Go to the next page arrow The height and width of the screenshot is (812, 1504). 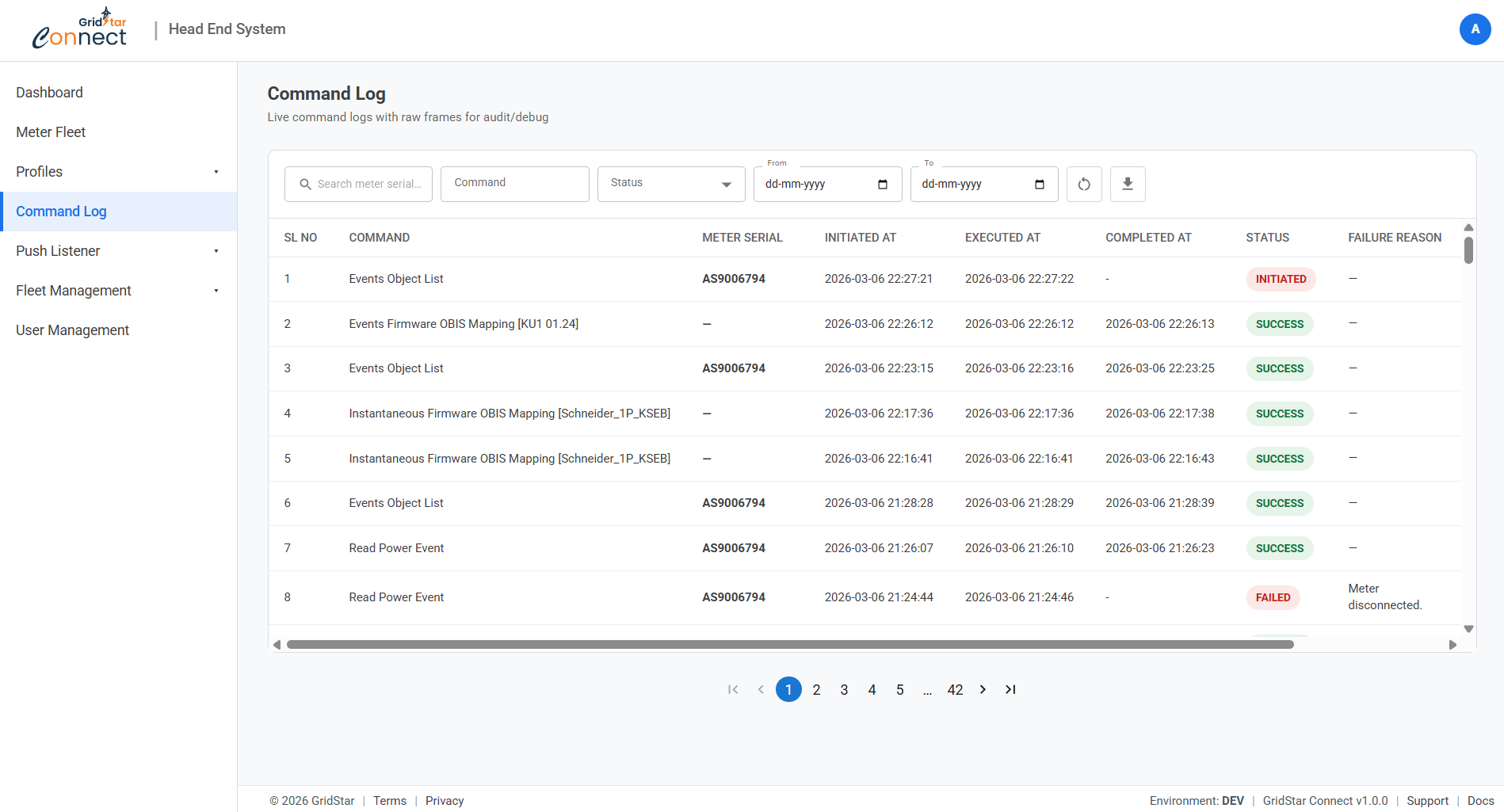click(983, 689)
